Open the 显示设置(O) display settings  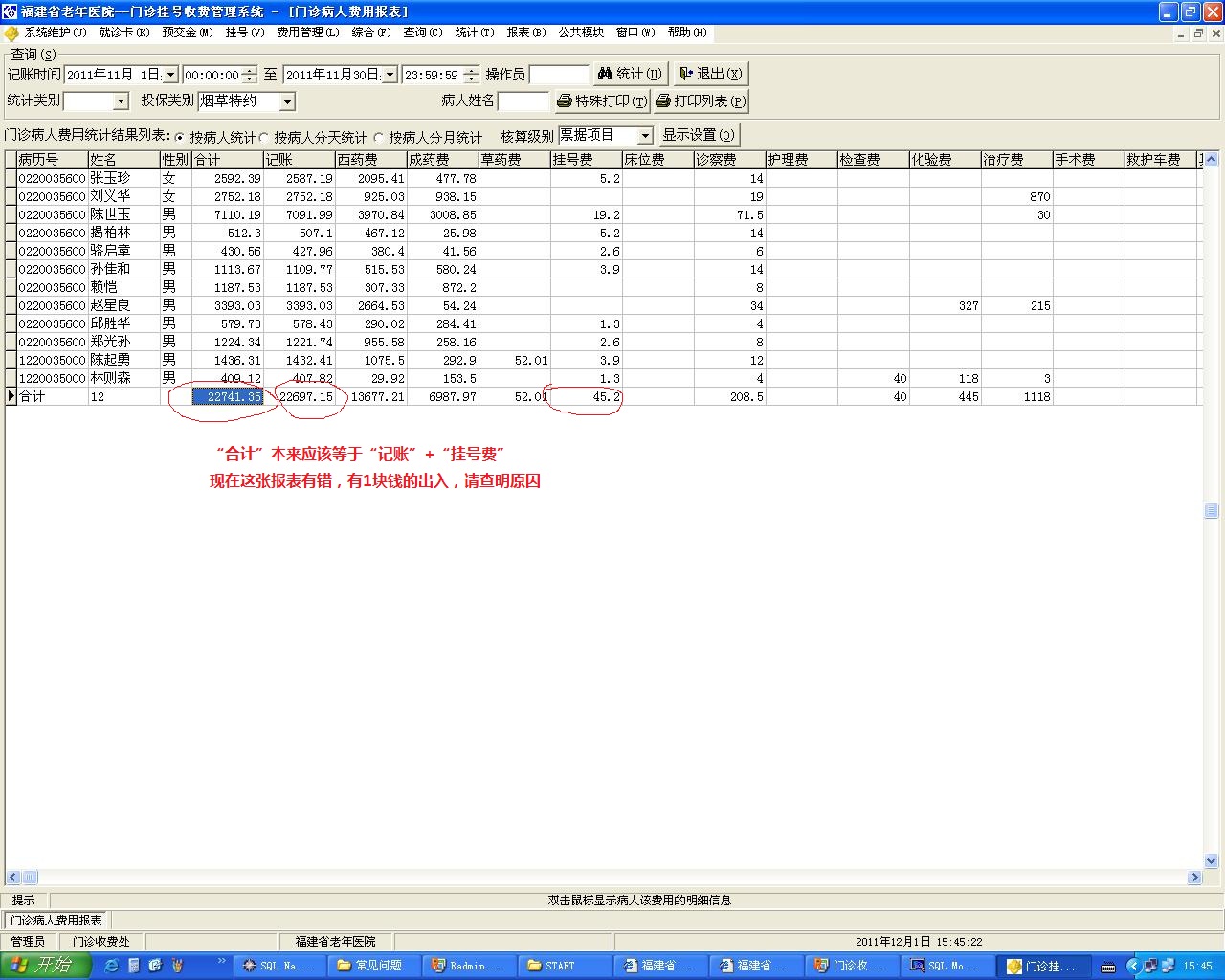coord(699,135)
